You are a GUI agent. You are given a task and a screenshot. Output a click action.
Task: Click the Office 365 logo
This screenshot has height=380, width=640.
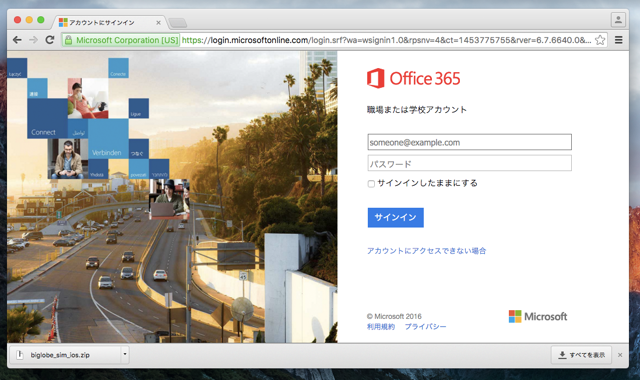point(413,78)
